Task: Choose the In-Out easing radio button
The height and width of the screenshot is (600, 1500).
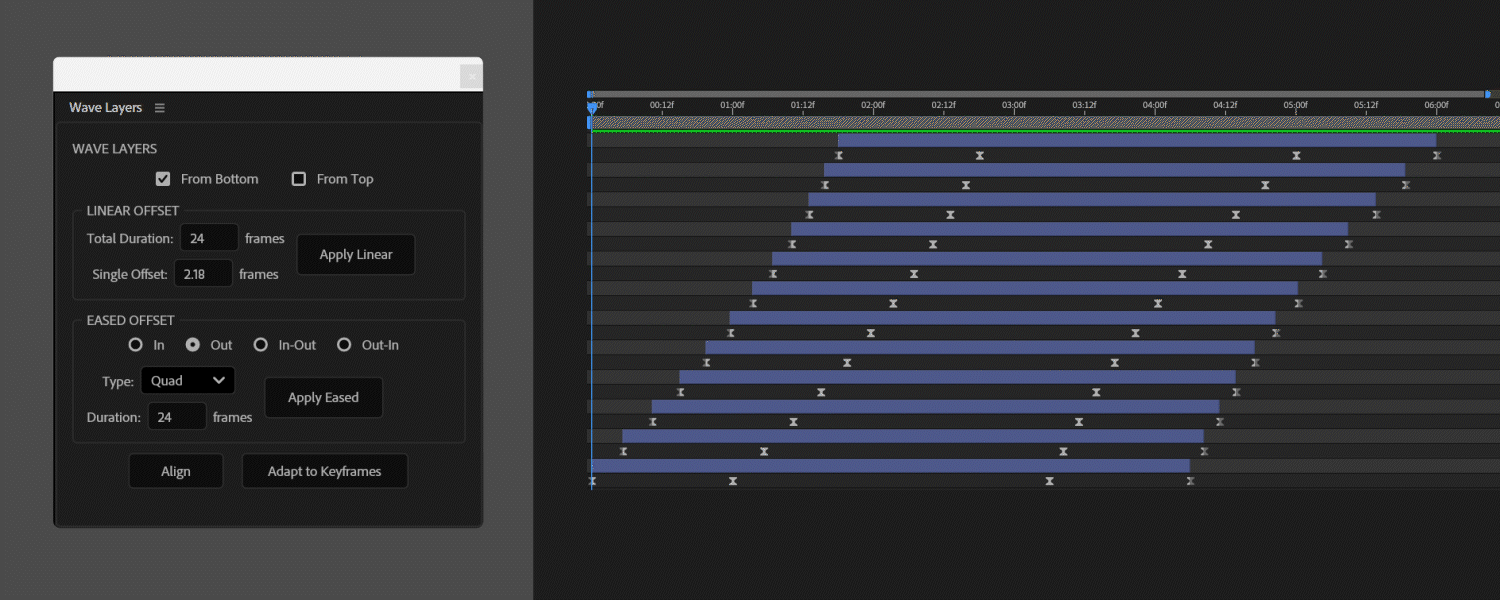Action: [261, 345]
